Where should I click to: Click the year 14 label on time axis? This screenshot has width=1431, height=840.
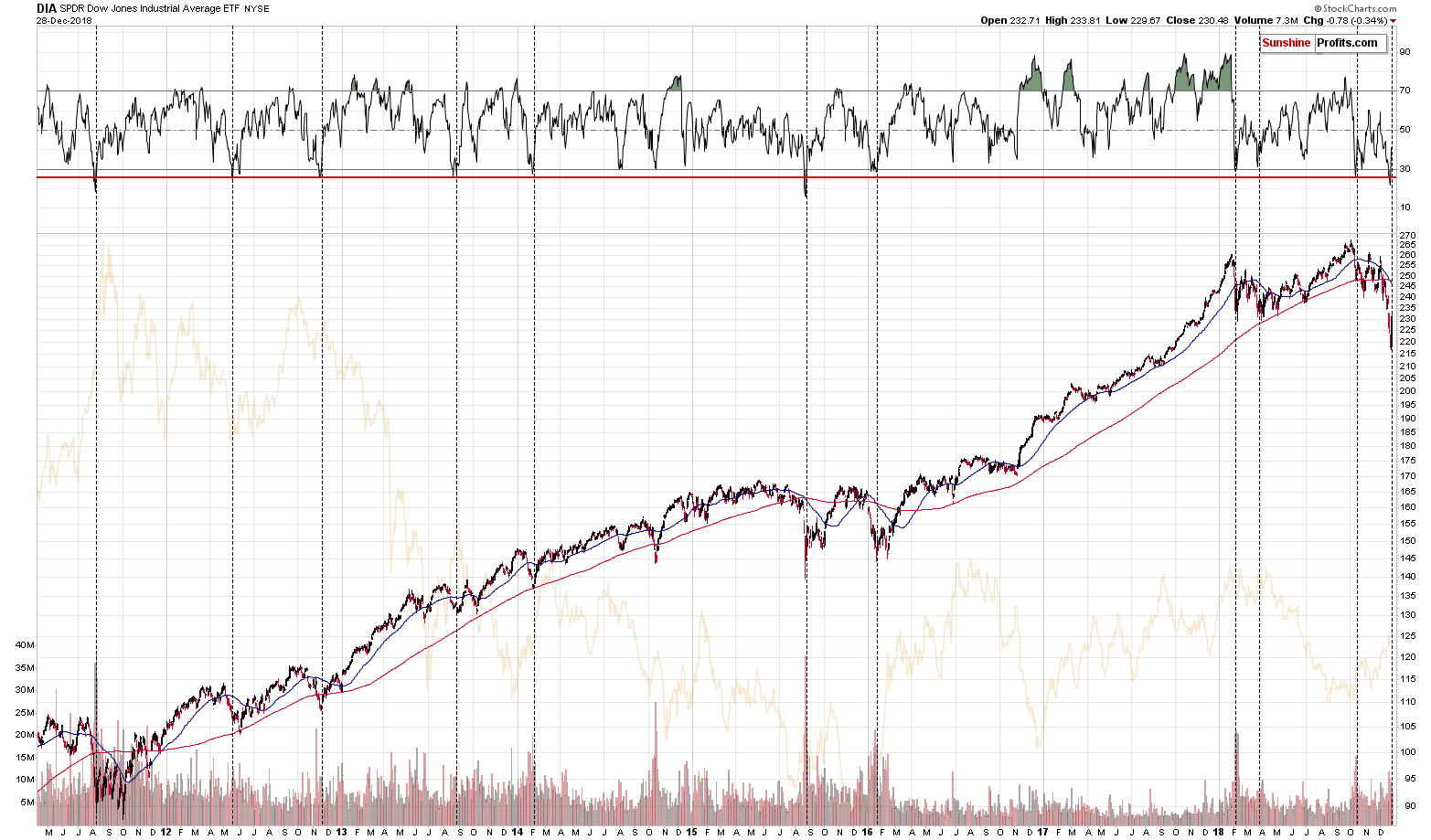coord(518,832)
